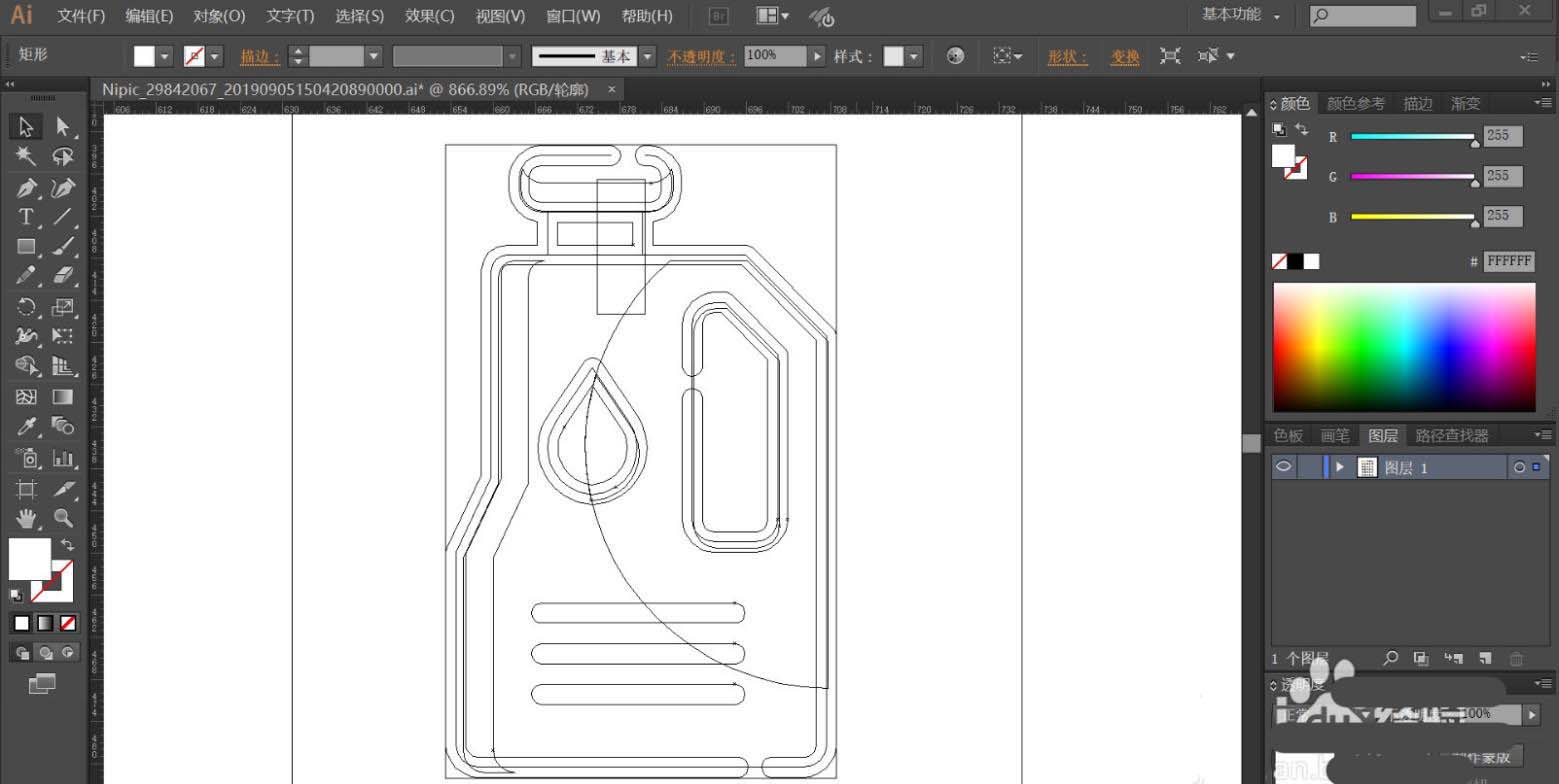
Task: Open the stroke color dropdown in control bar
Action: pos(214,56)
